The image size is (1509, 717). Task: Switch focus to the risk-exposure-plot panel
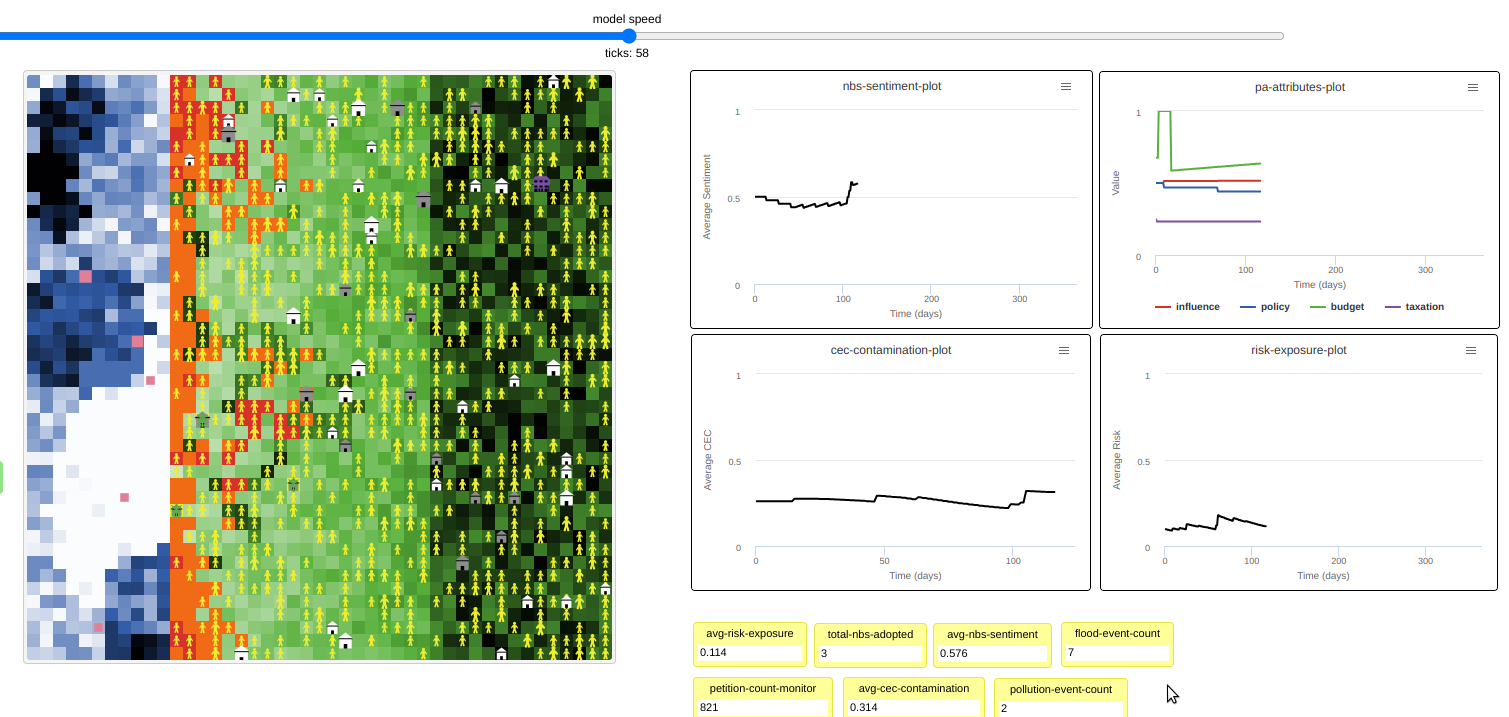tap(1298, 462)
